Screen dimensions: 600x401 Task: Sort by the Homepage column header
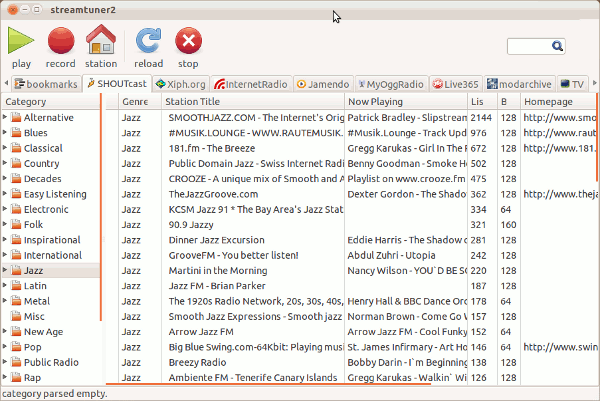[x=558, y=101]
